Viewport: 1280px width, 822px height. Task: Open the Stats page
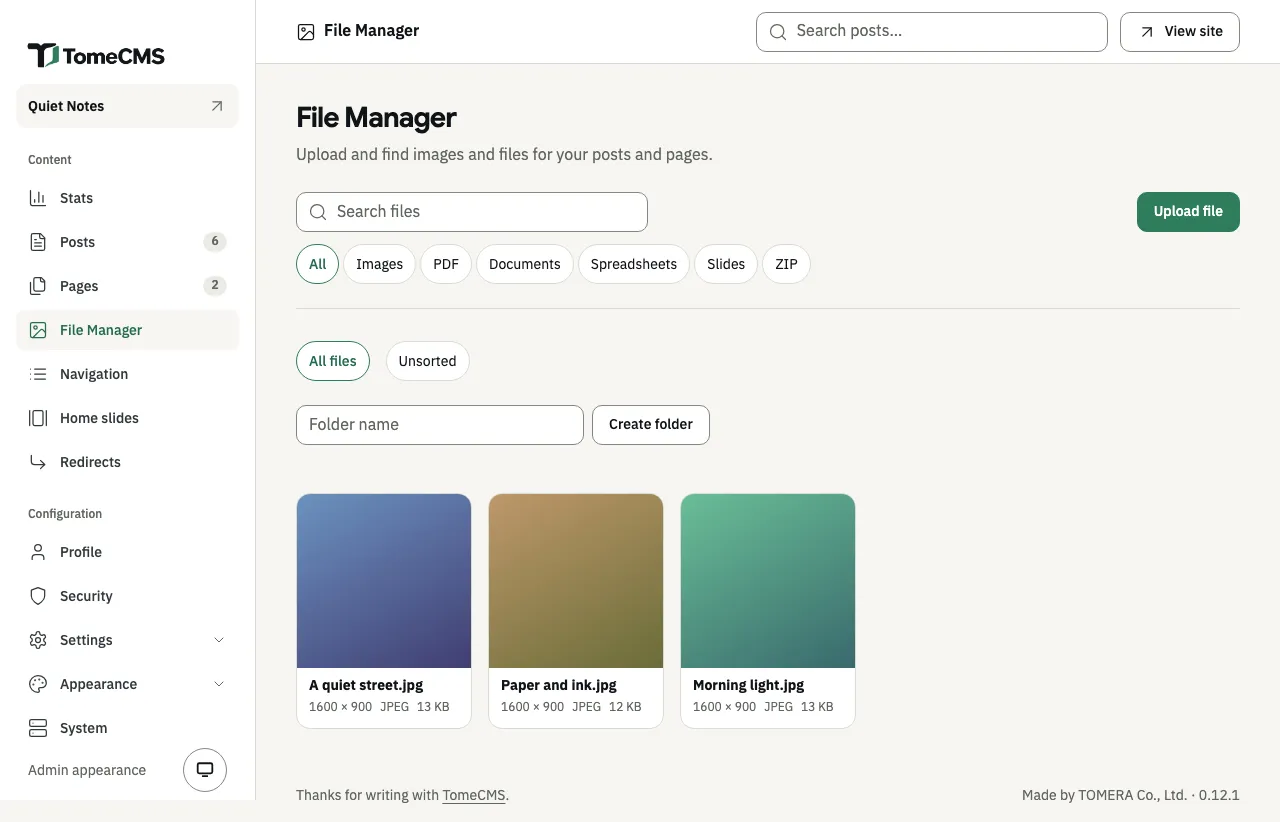[128, 198]
